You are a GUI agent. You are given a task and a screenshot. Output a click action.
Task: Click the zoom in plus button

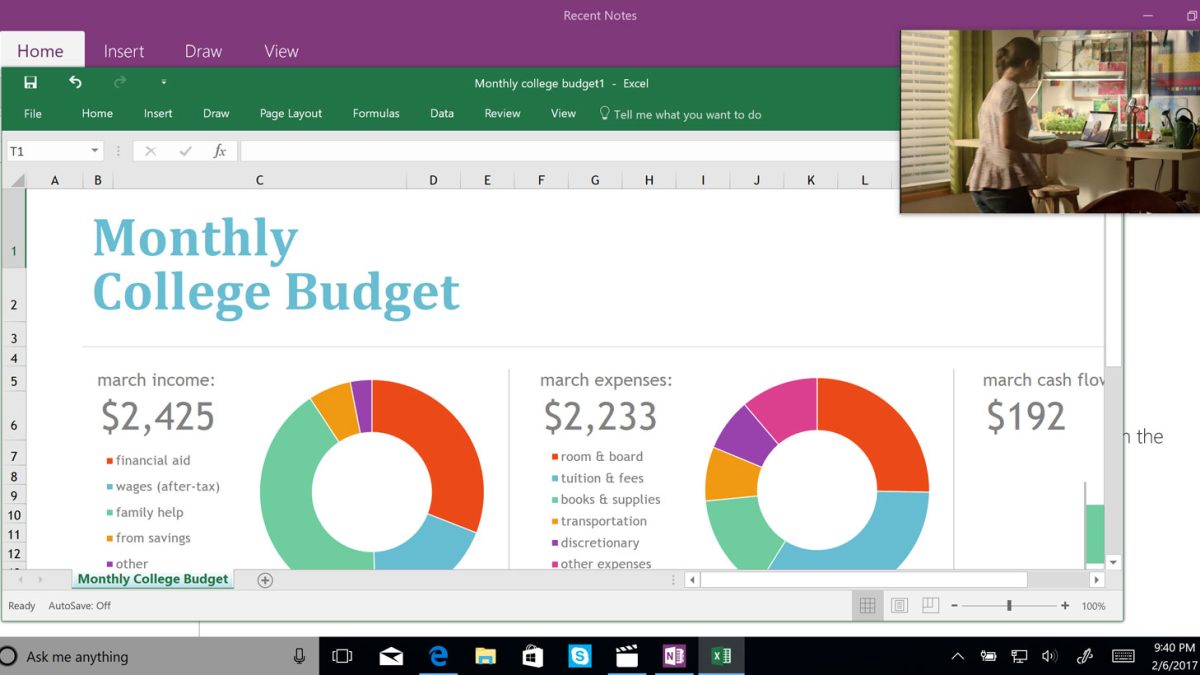pos(1065,606)
